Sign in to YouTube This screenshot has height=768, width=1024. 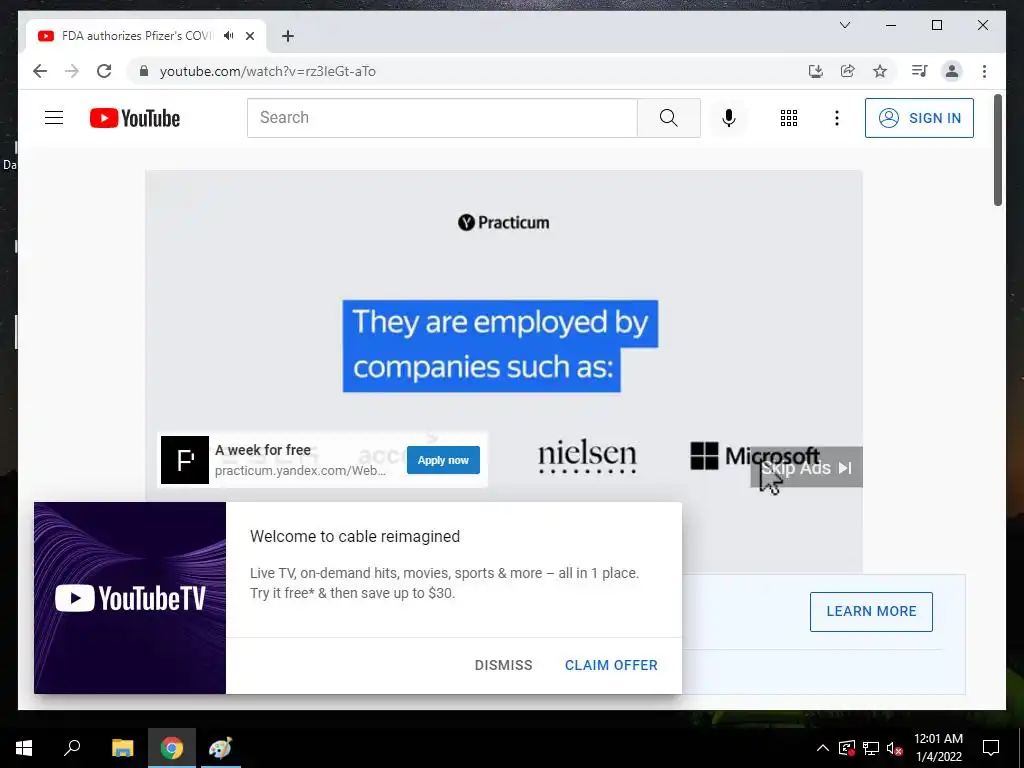(x=919, y=118)
